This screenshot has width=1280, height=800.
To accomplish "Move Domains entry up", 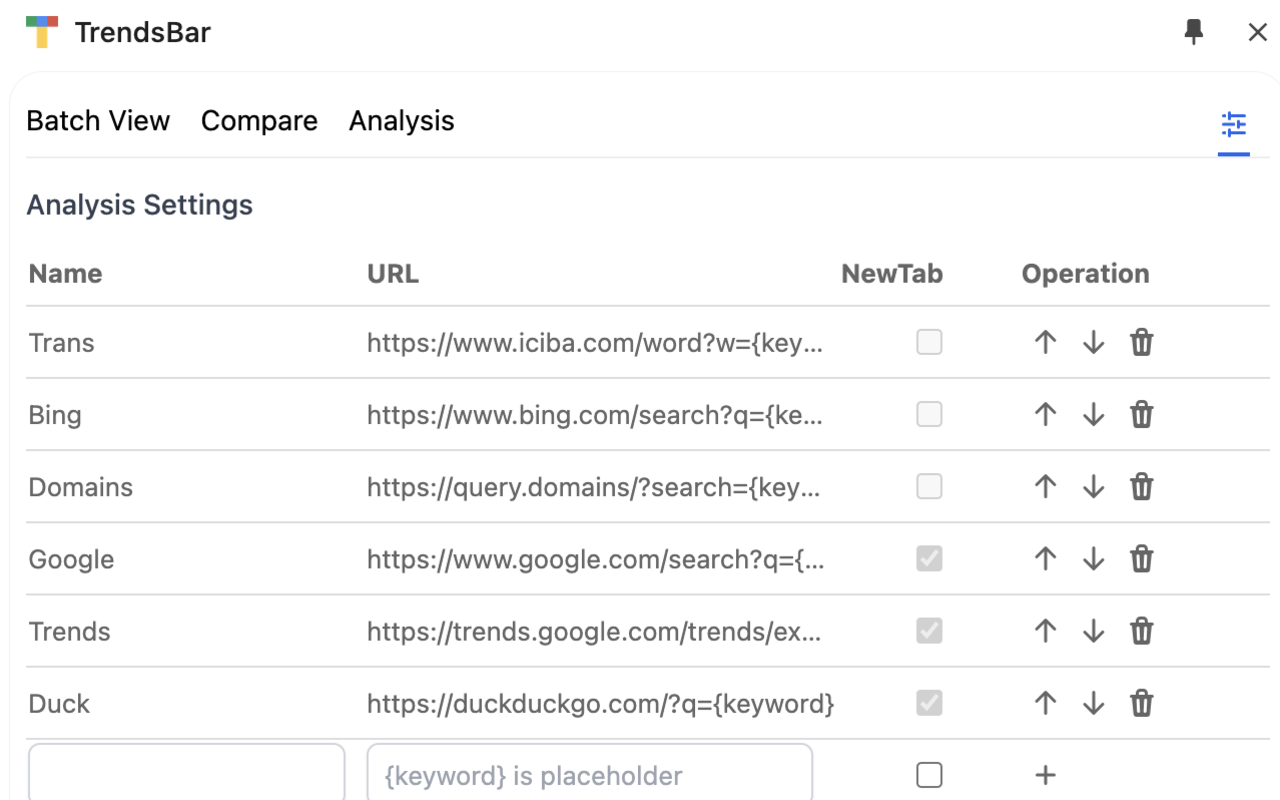I will point(1045,487).
